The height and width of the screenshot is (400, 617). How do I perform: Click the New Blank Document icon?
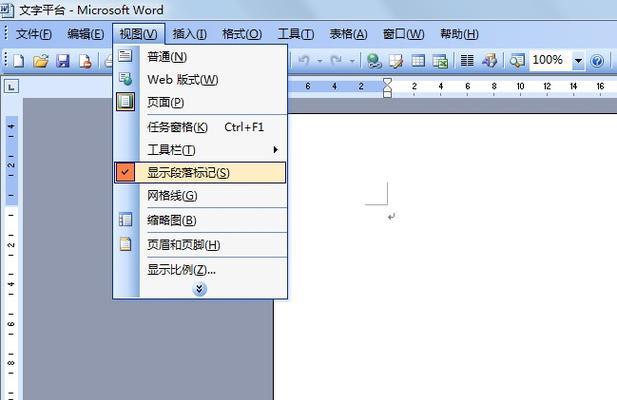coord(18,61)
